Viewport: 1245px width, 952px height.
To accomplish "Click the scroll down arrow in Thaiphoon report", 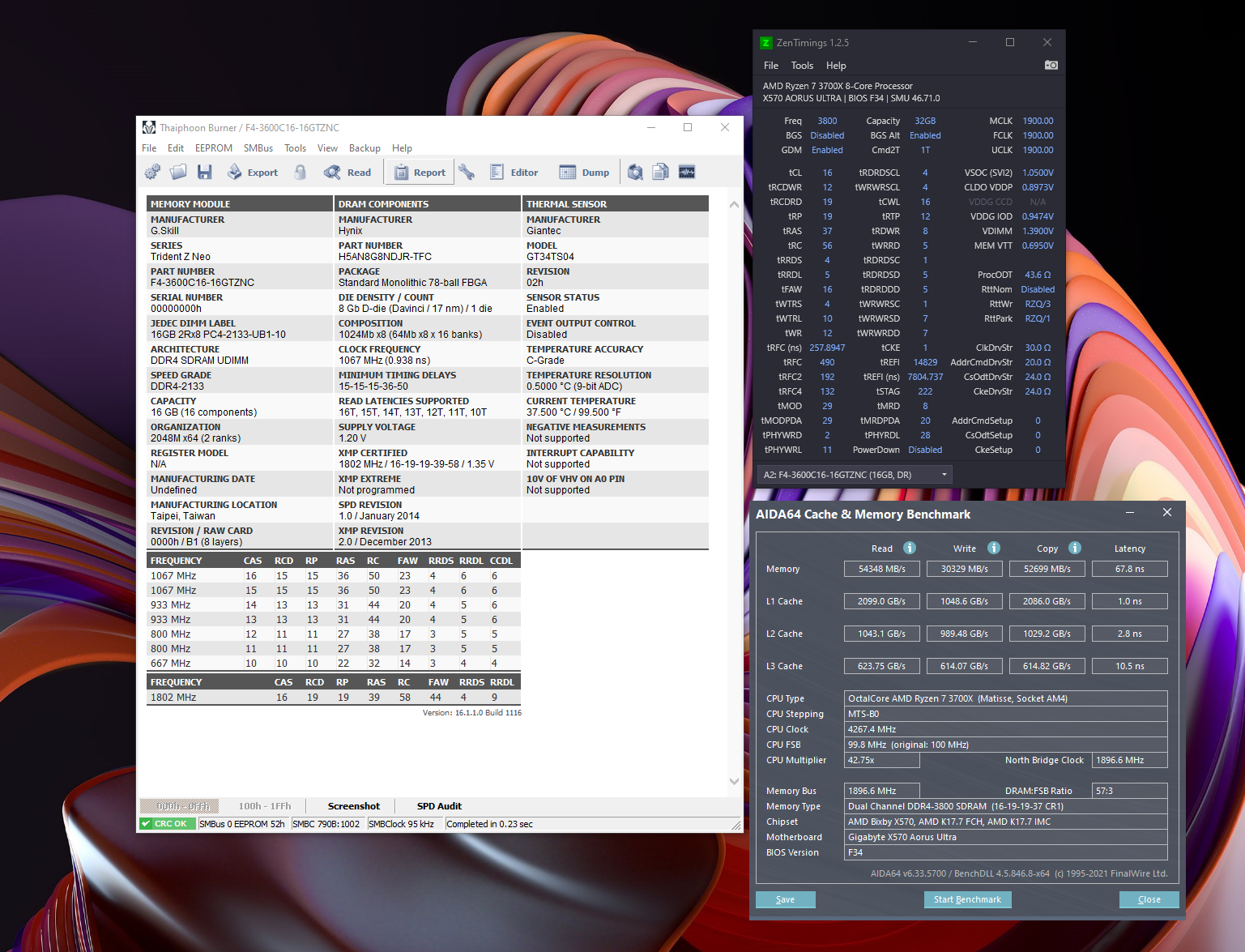I will click(x=734, y=782).
